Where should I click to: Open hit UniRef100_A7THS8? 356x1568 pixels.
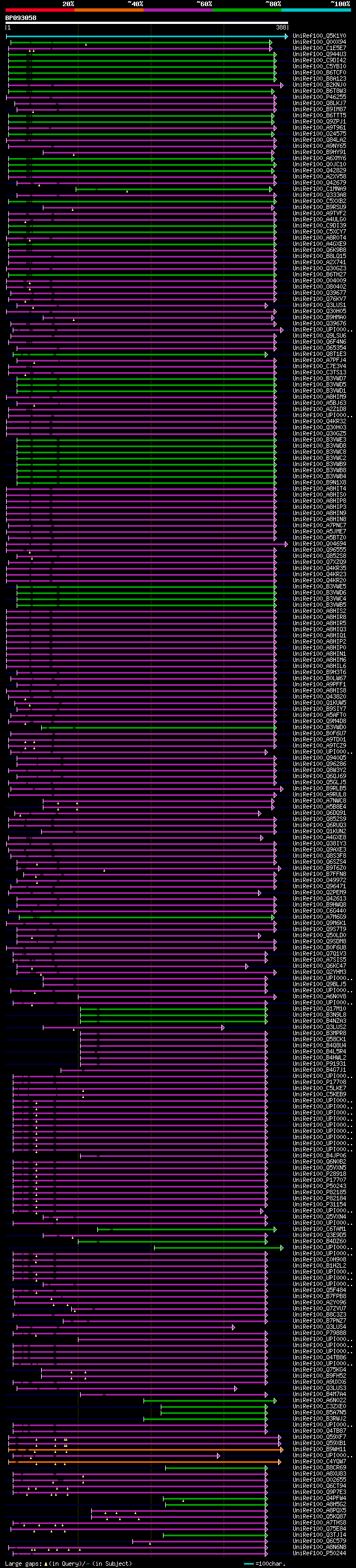[319, 1522]
